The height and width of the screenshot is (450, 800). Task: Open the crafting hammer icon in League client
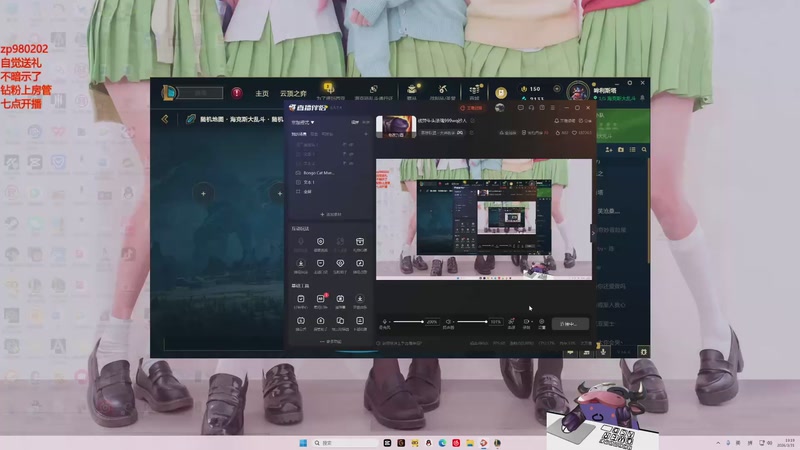point(442,89)
